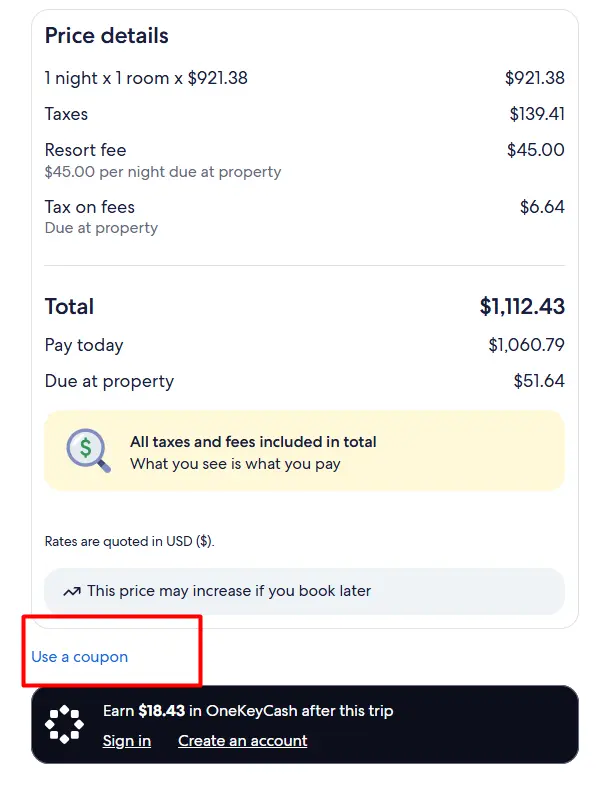
Task: Click the $6.64 tax on fees amount
Action: point(542,207)
